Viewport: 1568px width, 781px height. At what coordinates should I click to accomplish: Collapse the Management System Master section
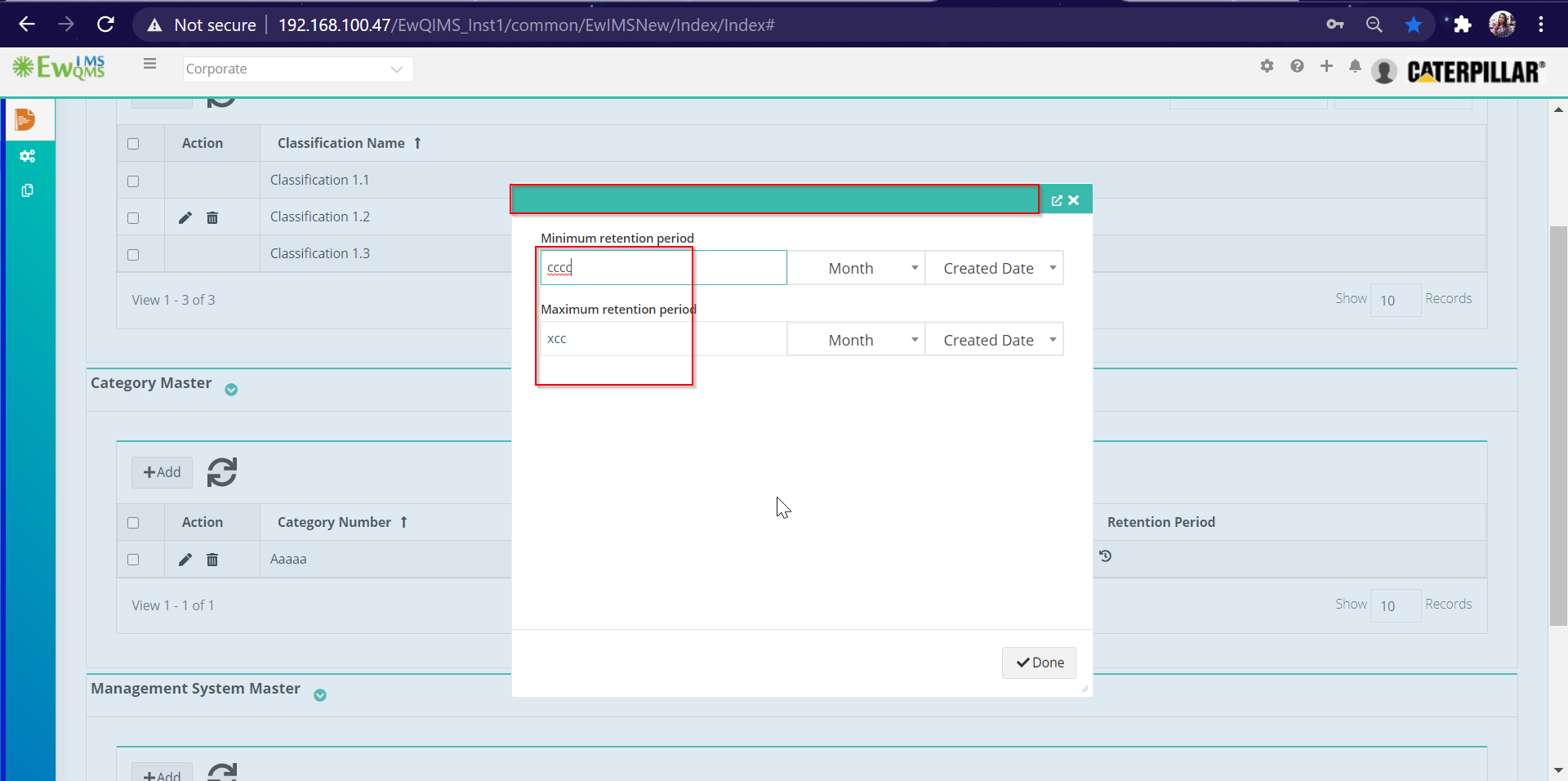pyautogui.click(x=320, y=695)
